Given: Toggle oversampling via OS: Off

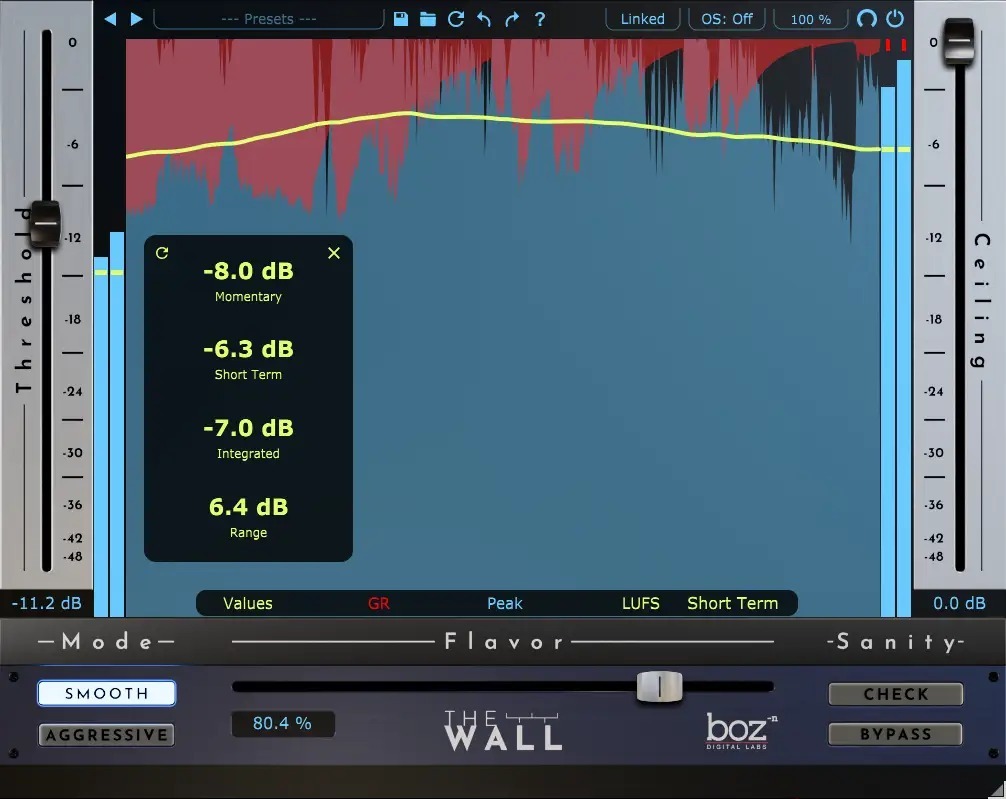Looking at the screenshot, I should click(x=726, y=18).
